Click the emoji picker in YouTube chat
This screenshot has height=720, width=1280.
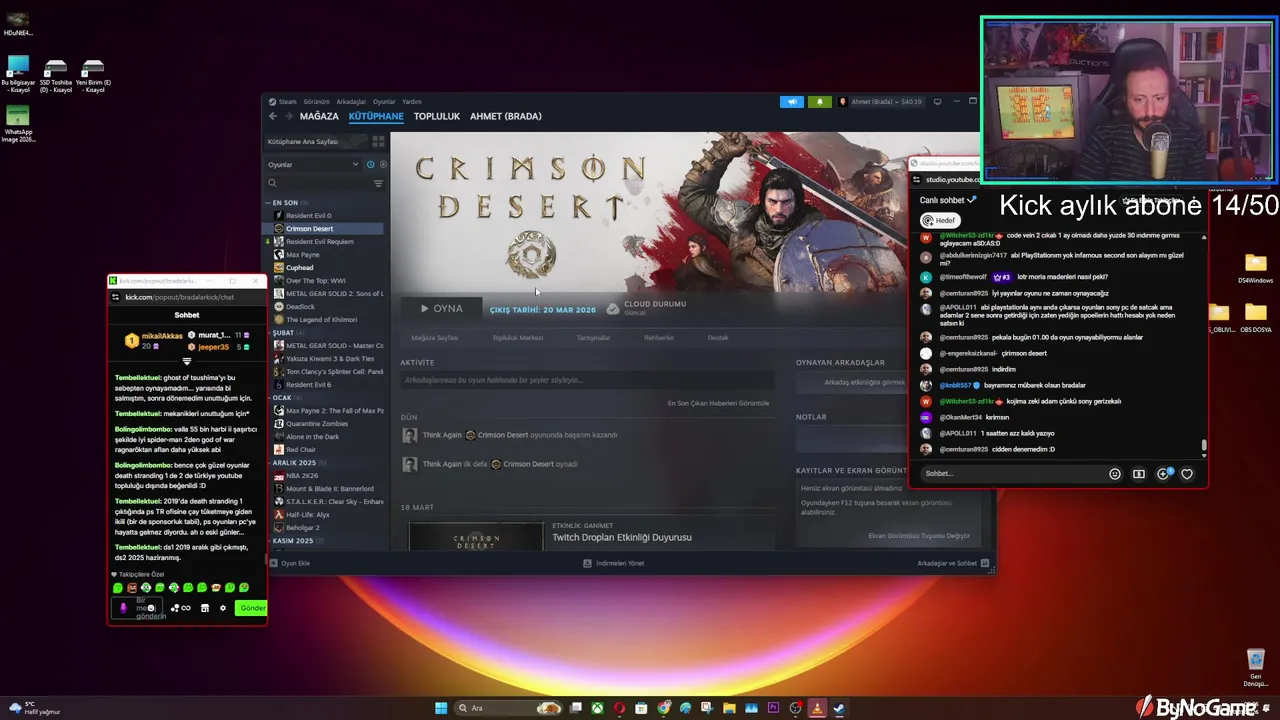tap(1115, 474)
